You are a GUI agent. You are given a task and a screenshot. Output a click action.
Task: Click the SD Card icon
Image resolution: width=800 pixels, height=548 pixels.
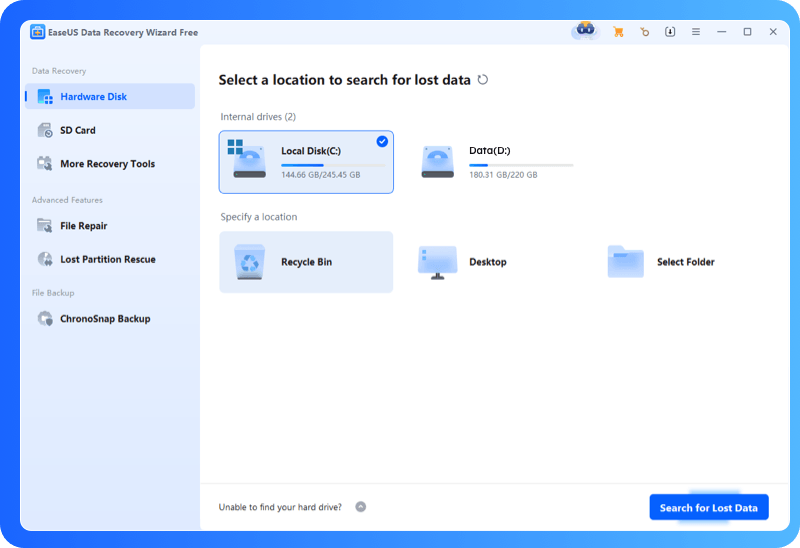click(45, 130)
